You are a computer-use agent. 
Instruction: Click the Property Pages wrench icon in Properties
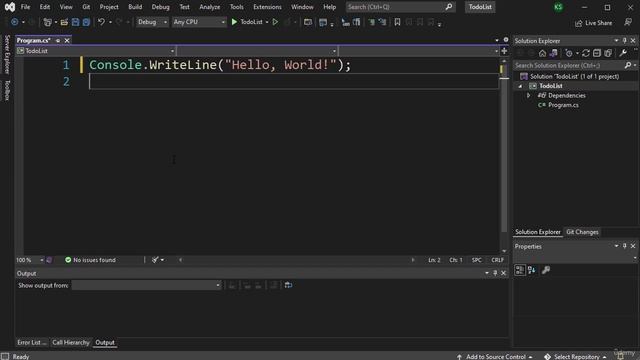click(546, 270)
